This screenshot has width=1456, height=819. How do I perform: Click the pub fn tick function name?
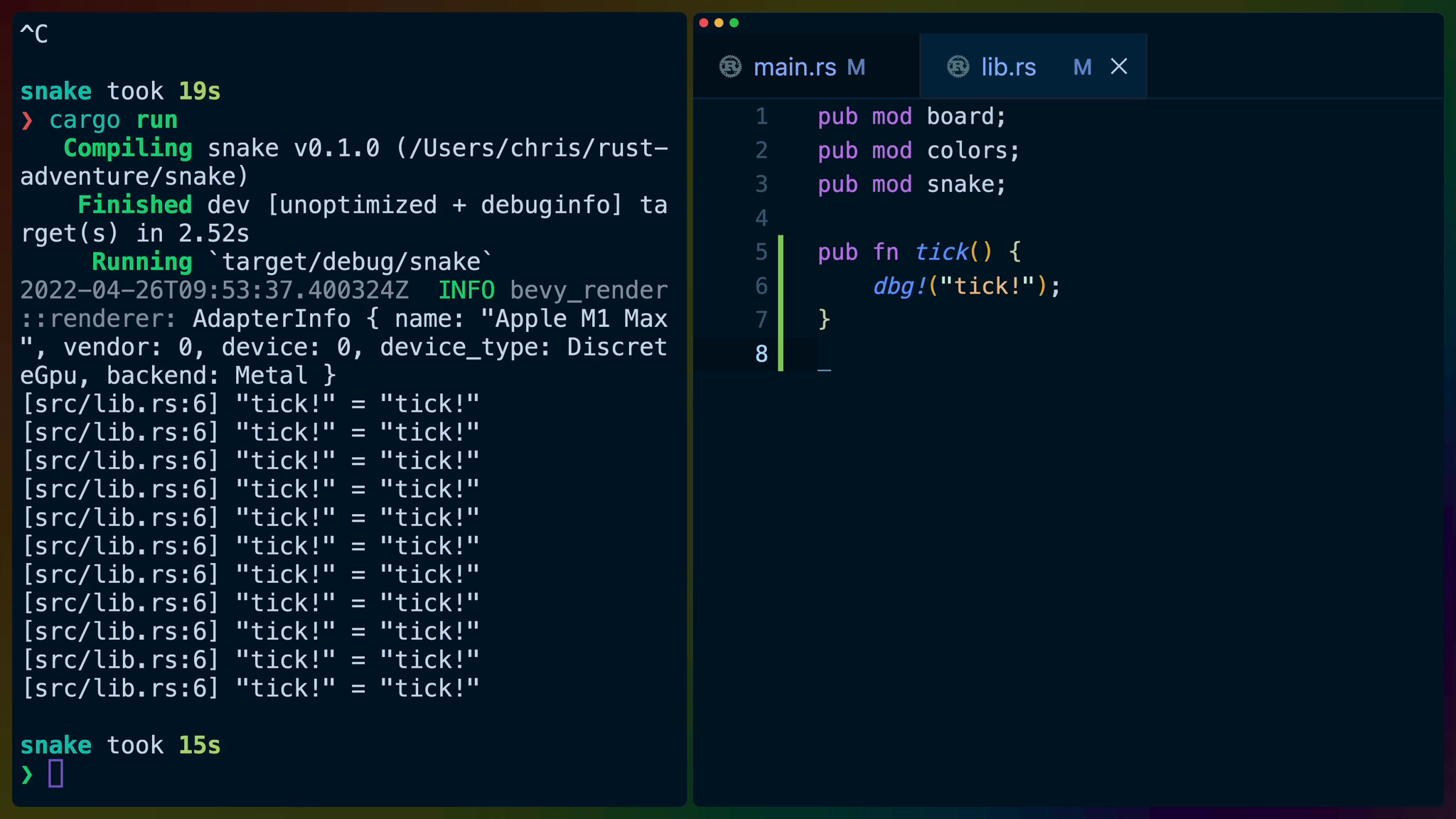click(941, 252)
